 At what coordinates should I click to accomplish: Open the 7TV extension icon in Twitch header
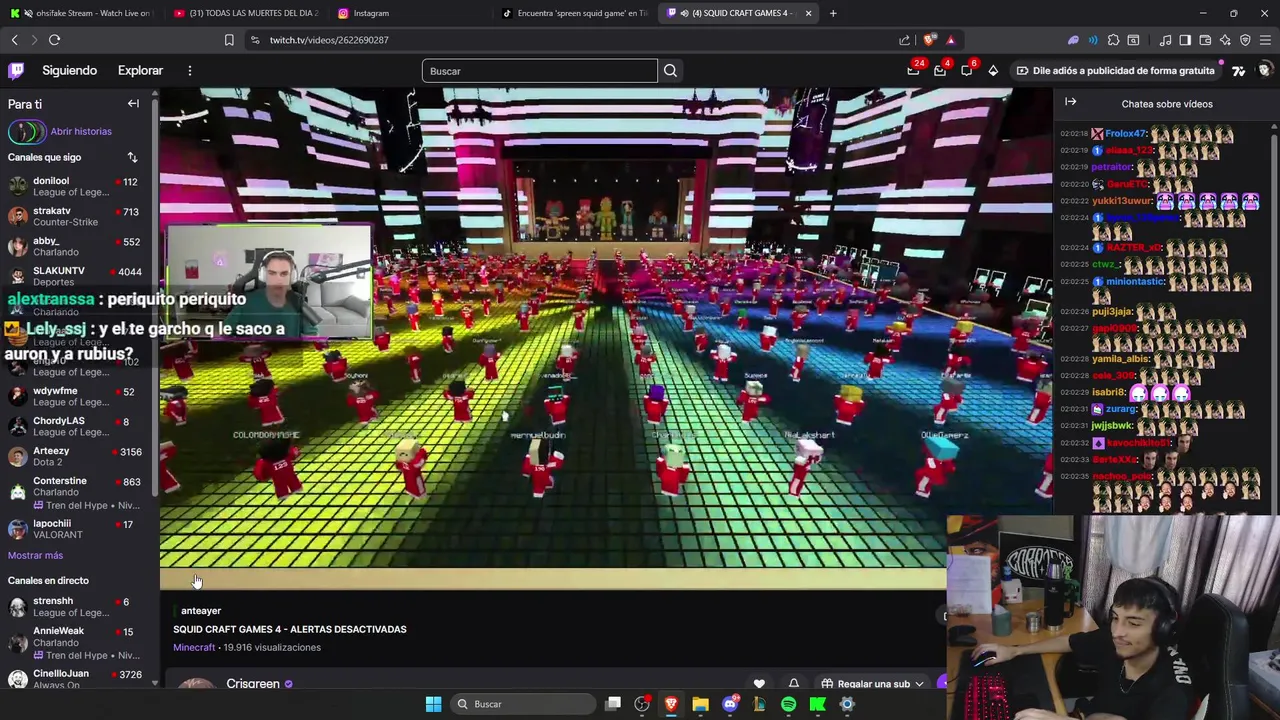[1238, 71]
